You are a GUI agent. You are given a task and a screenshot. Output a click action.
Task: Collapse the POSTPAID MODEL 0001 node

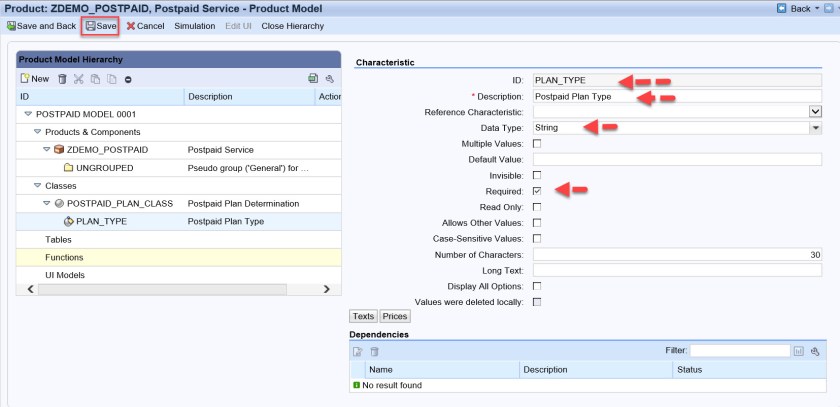click(x=27, y=114)
